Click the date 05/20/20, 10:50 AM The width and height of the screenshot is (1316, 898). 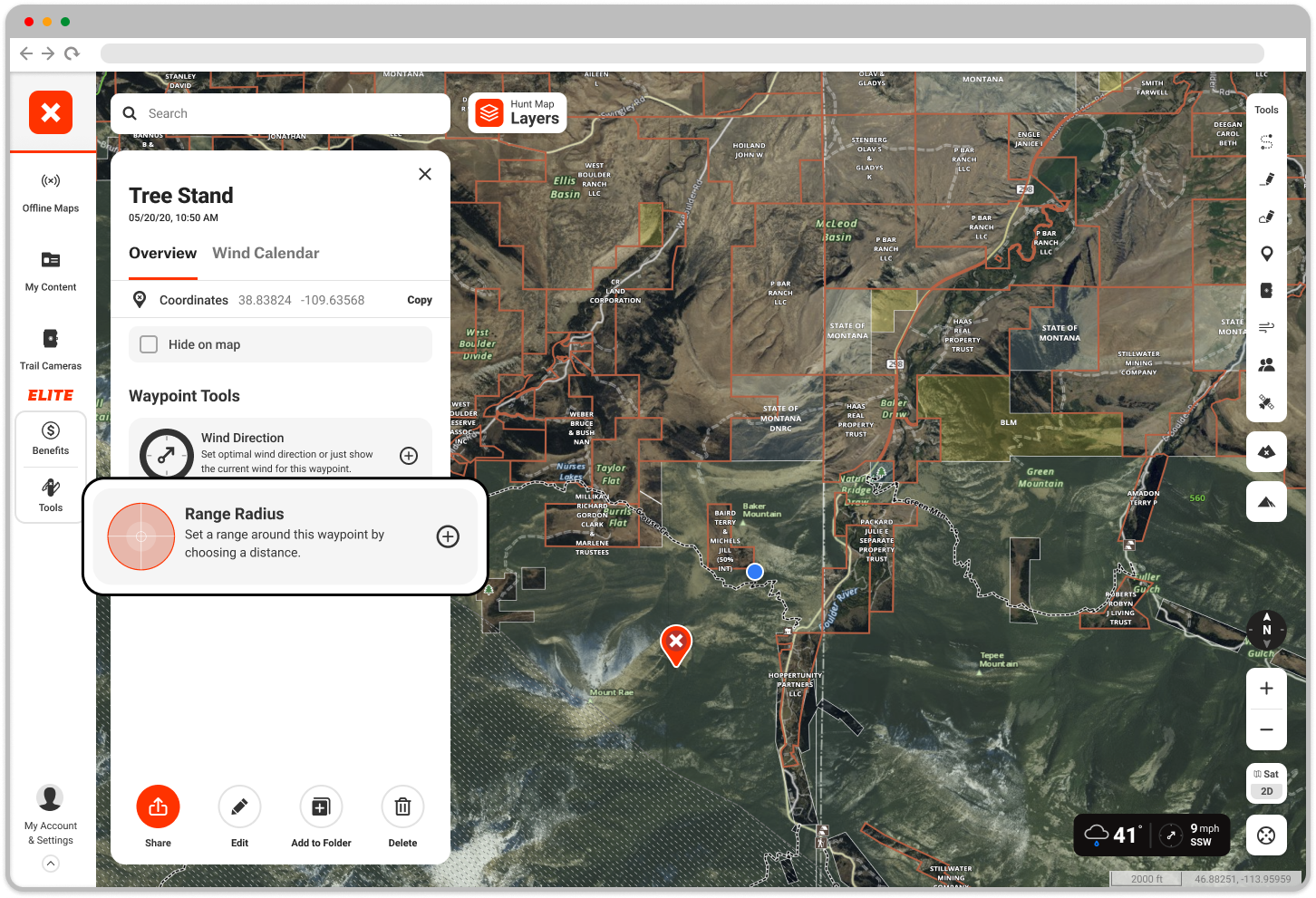(x=173, y=217)
